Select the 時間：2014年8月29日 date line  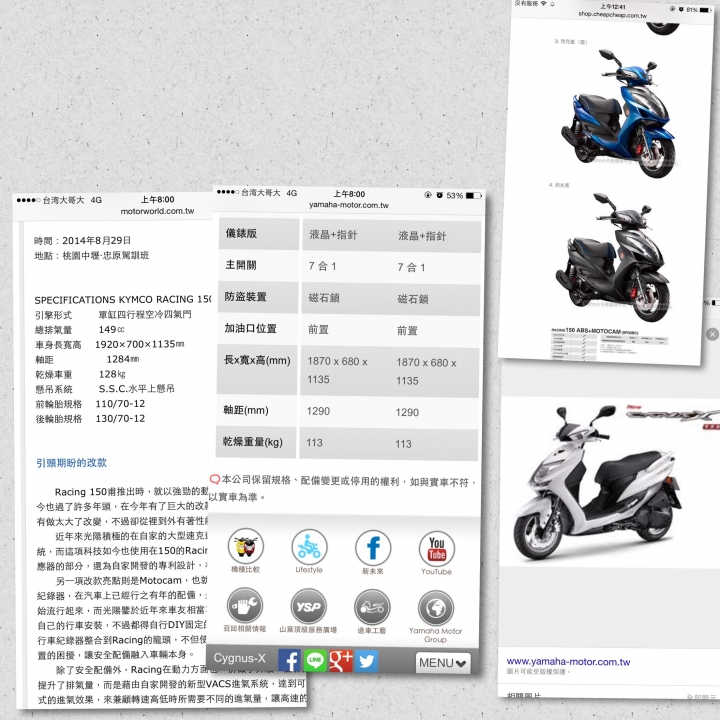pos(83,240)
